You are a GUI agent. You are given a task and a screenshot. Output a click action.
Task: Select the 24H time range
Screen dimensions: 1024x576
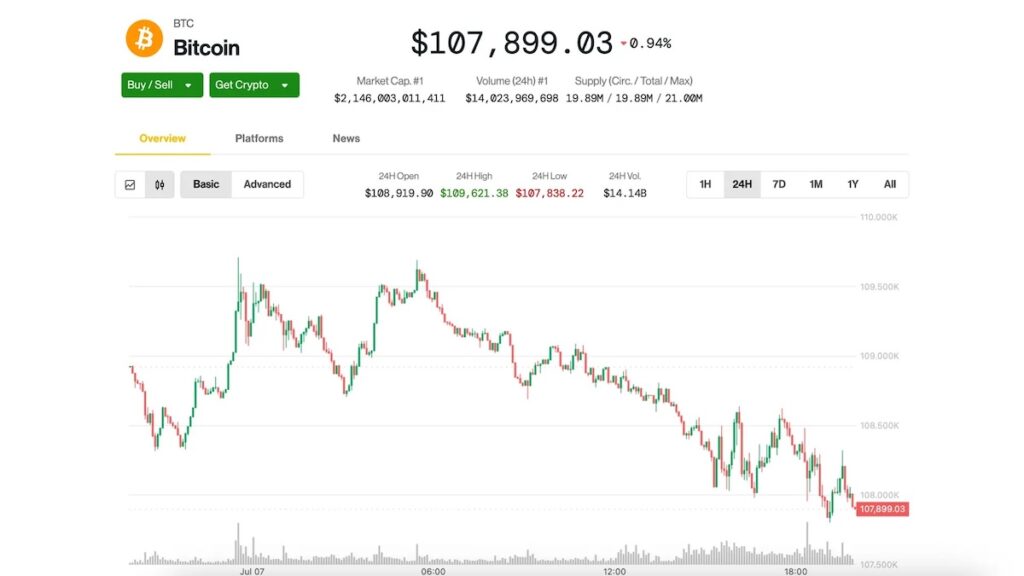[742, 185]
